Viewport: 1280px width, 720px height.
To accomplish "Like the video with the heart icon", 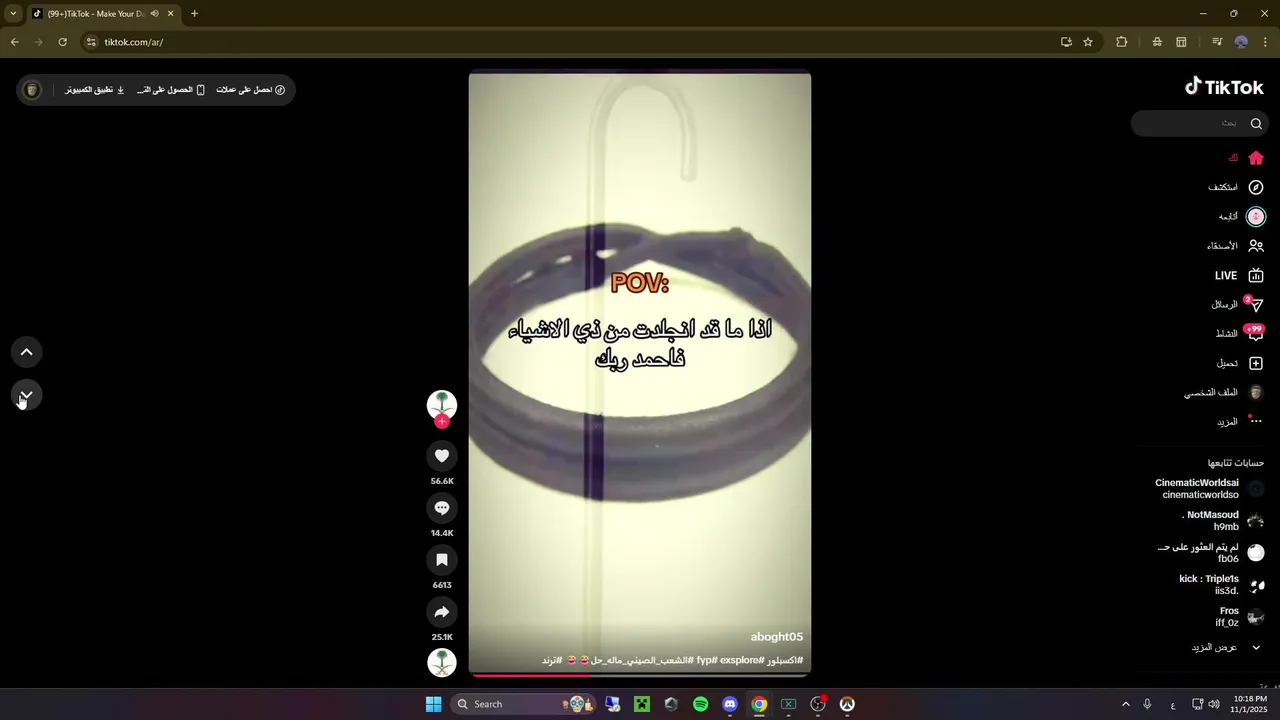I will point(442,456).
